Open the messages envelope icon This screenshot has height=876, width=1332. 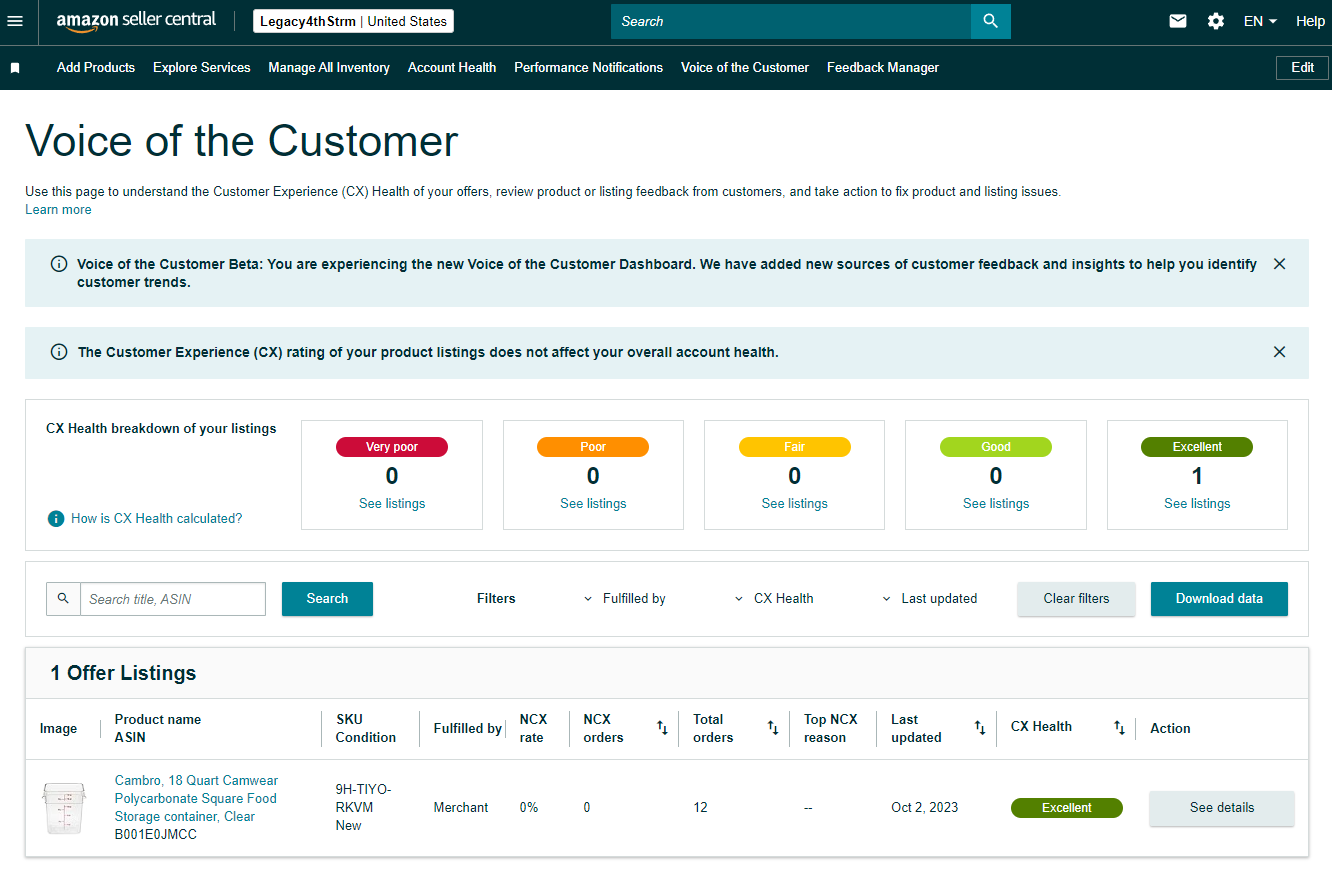pos(1178,21)
